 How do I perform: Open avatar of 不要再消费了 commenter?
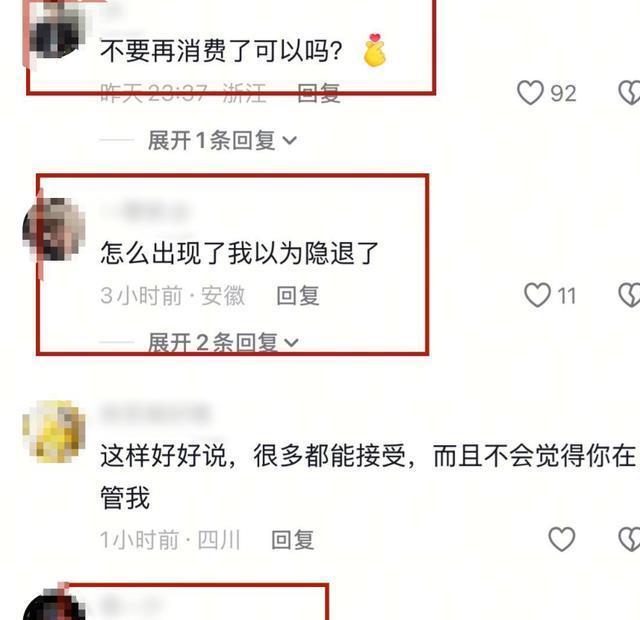coord(54,31)
